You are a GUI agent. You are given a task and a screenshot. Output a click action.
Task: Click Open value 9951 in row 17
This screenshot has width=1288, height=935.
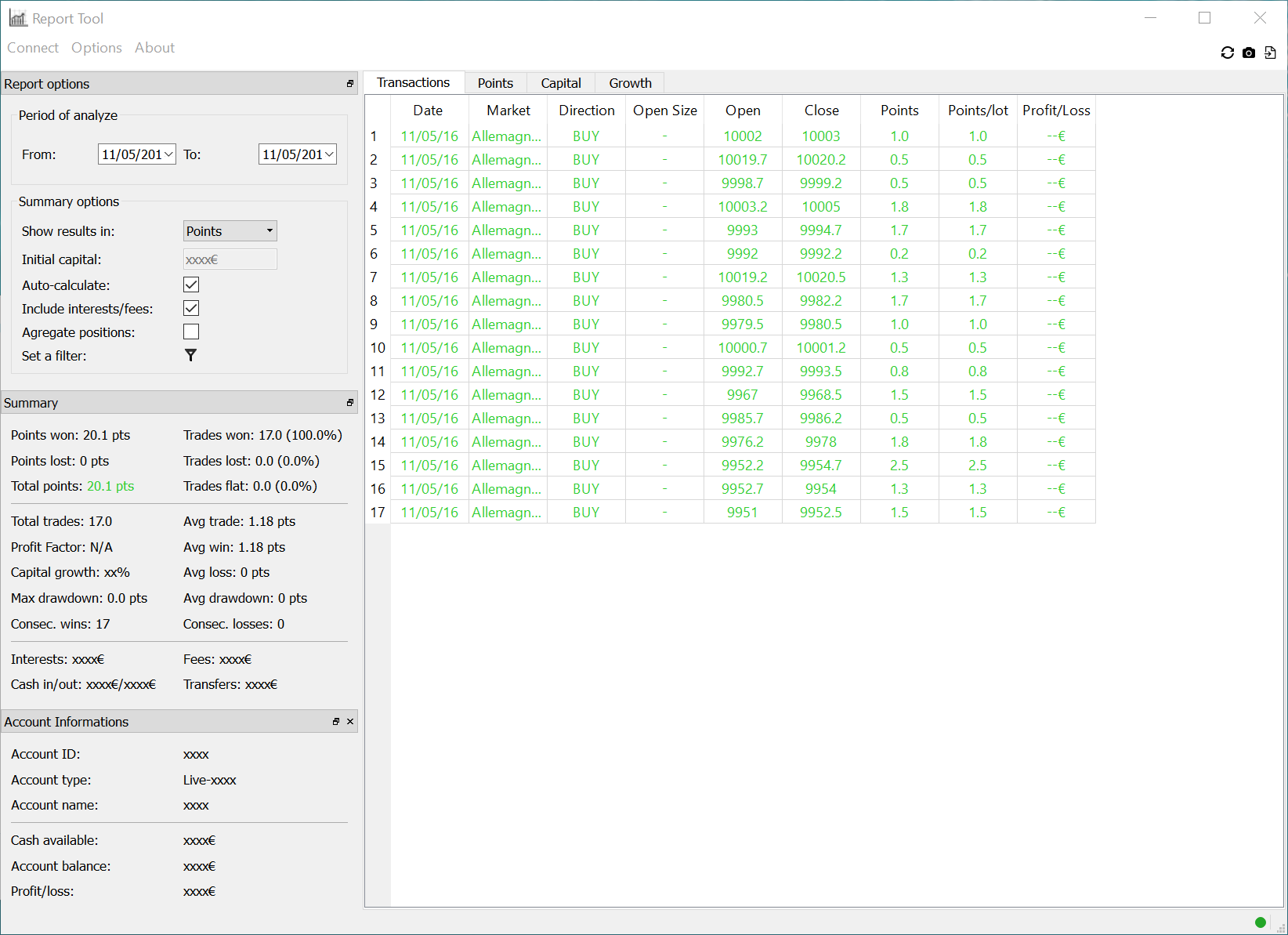(x=743, y=513)
